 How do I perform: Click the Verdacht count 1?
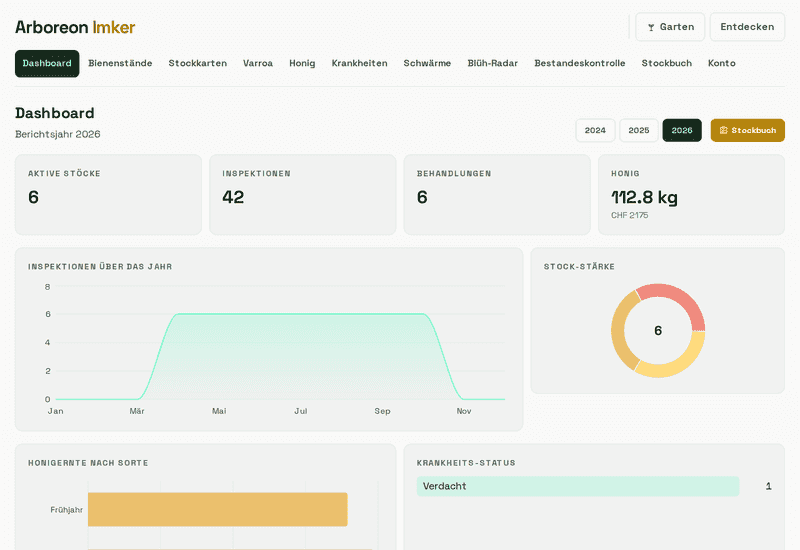768,486
